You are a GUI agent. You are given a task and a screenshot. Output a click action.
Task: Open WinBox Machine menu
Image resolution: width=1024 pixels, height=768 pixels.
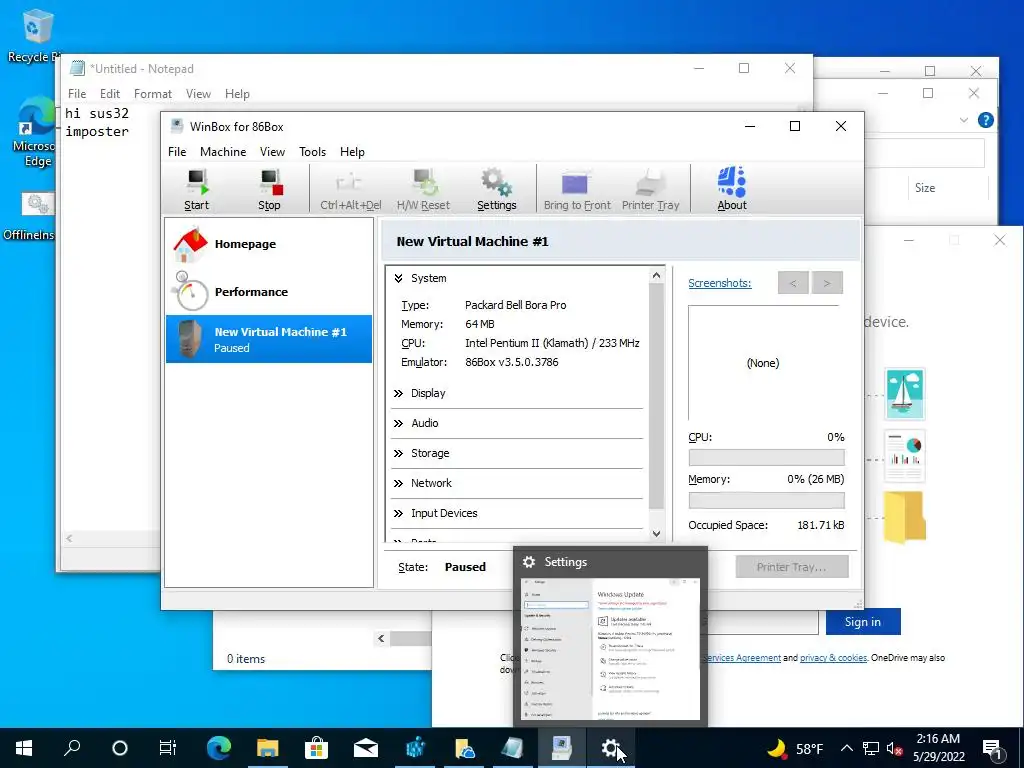click(223, 152)
